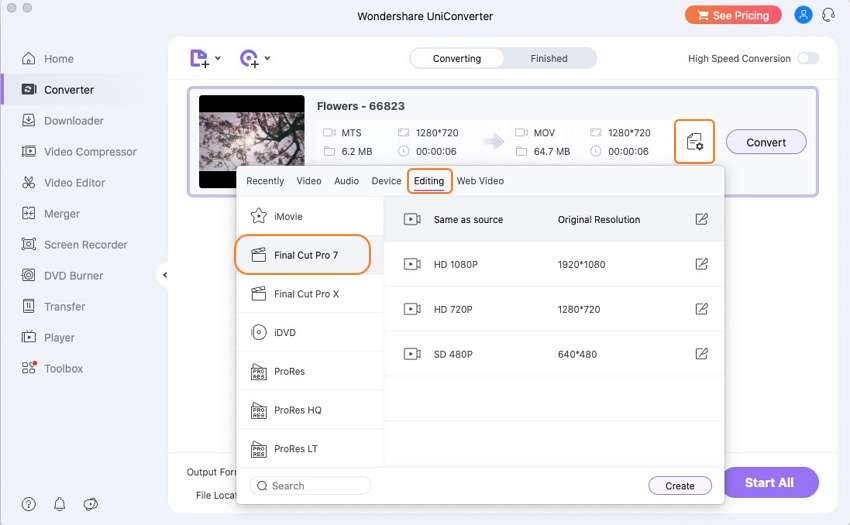Image resolution: width=850 pixels, height=525 pixels.
Task: Click the Create custom preset button
Action: coord(679,486)
